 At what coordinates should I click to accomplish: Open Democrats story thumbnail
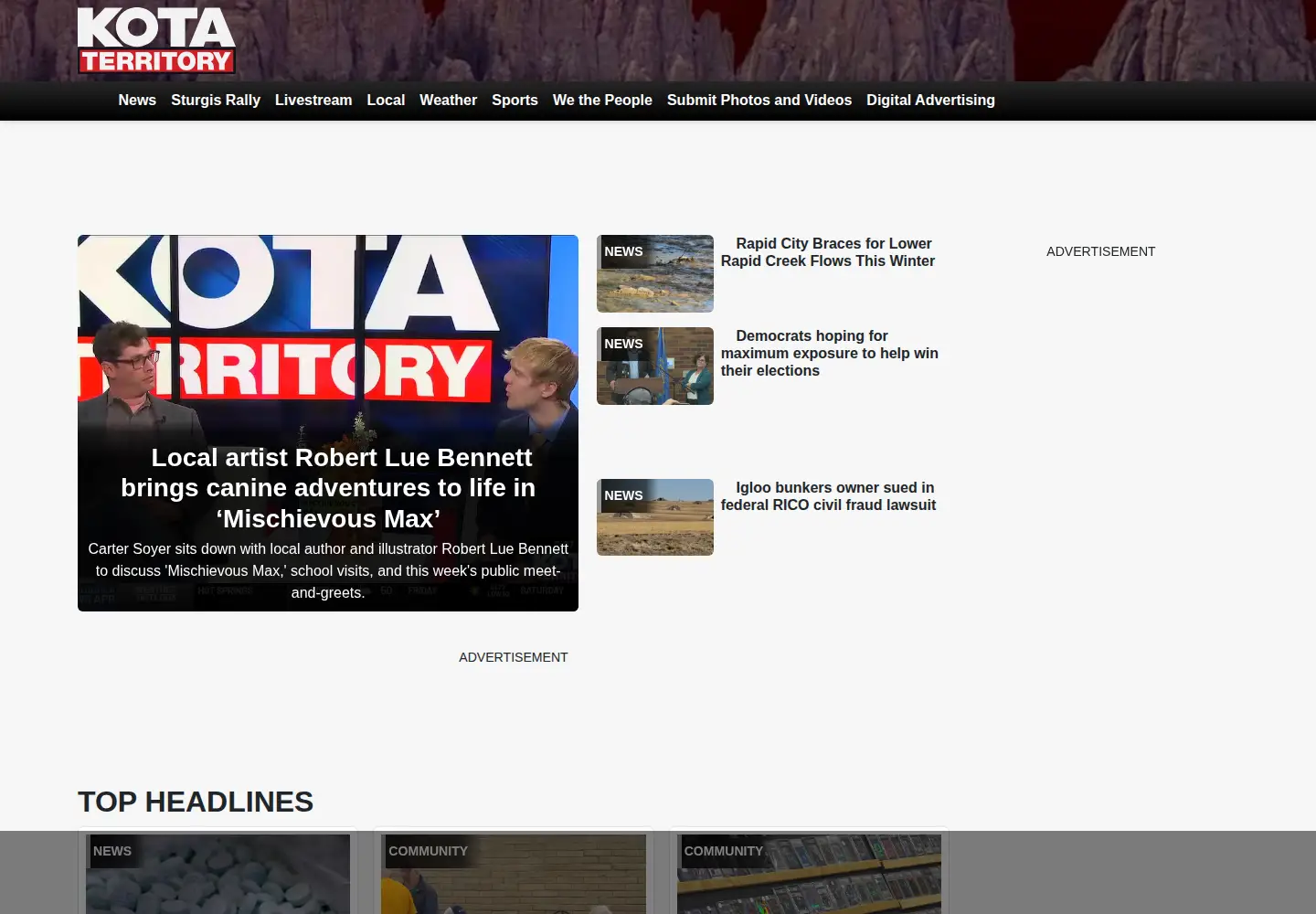655,366
